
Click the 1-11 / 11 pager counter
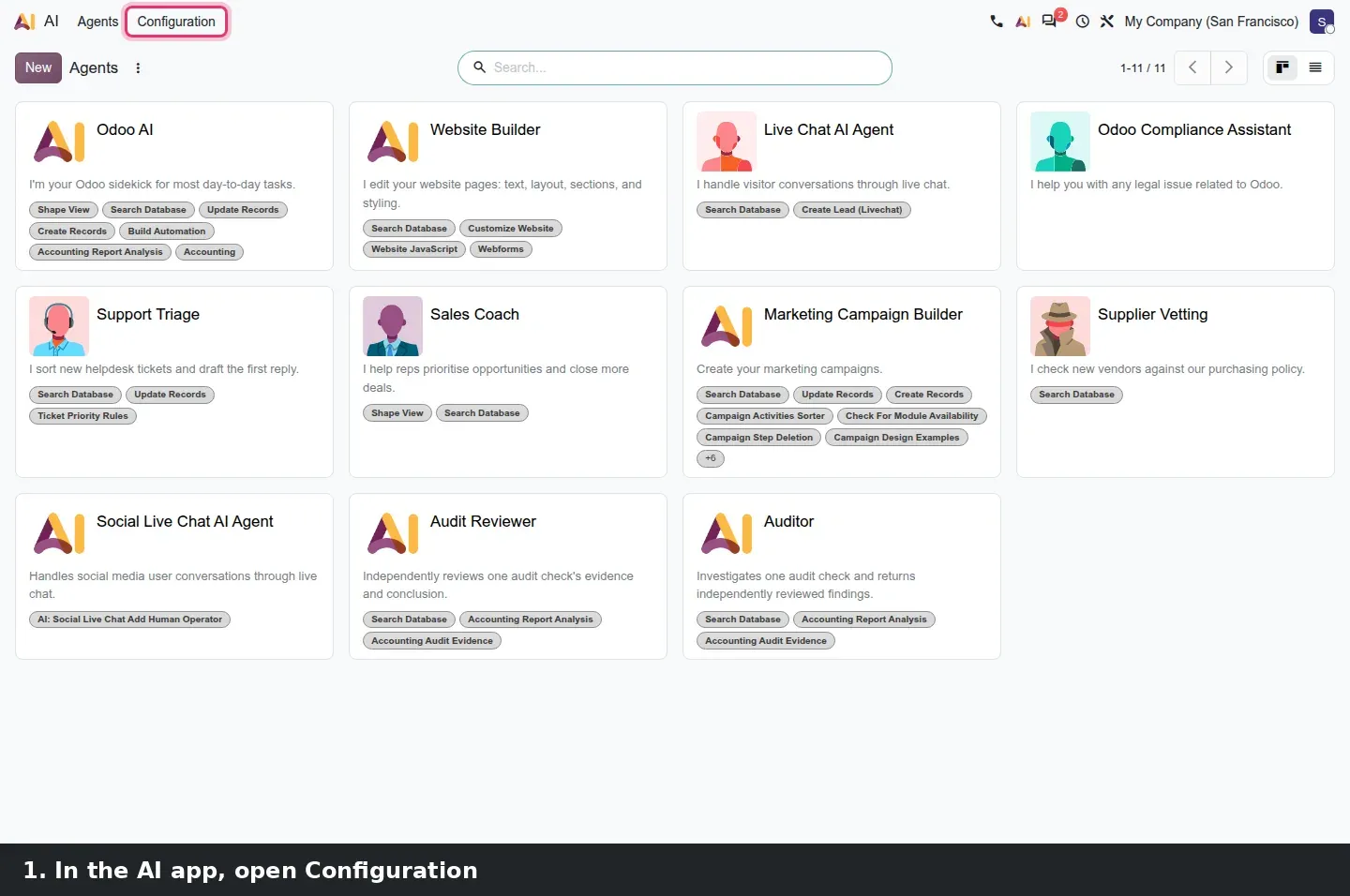coord(1143,67)
